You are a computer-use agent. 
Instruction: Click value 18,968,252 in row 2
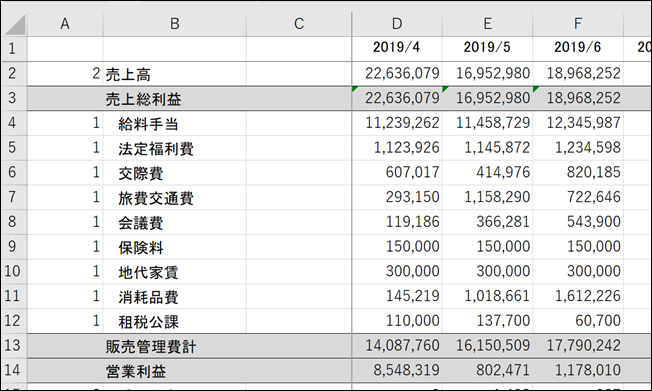point(578,74)
